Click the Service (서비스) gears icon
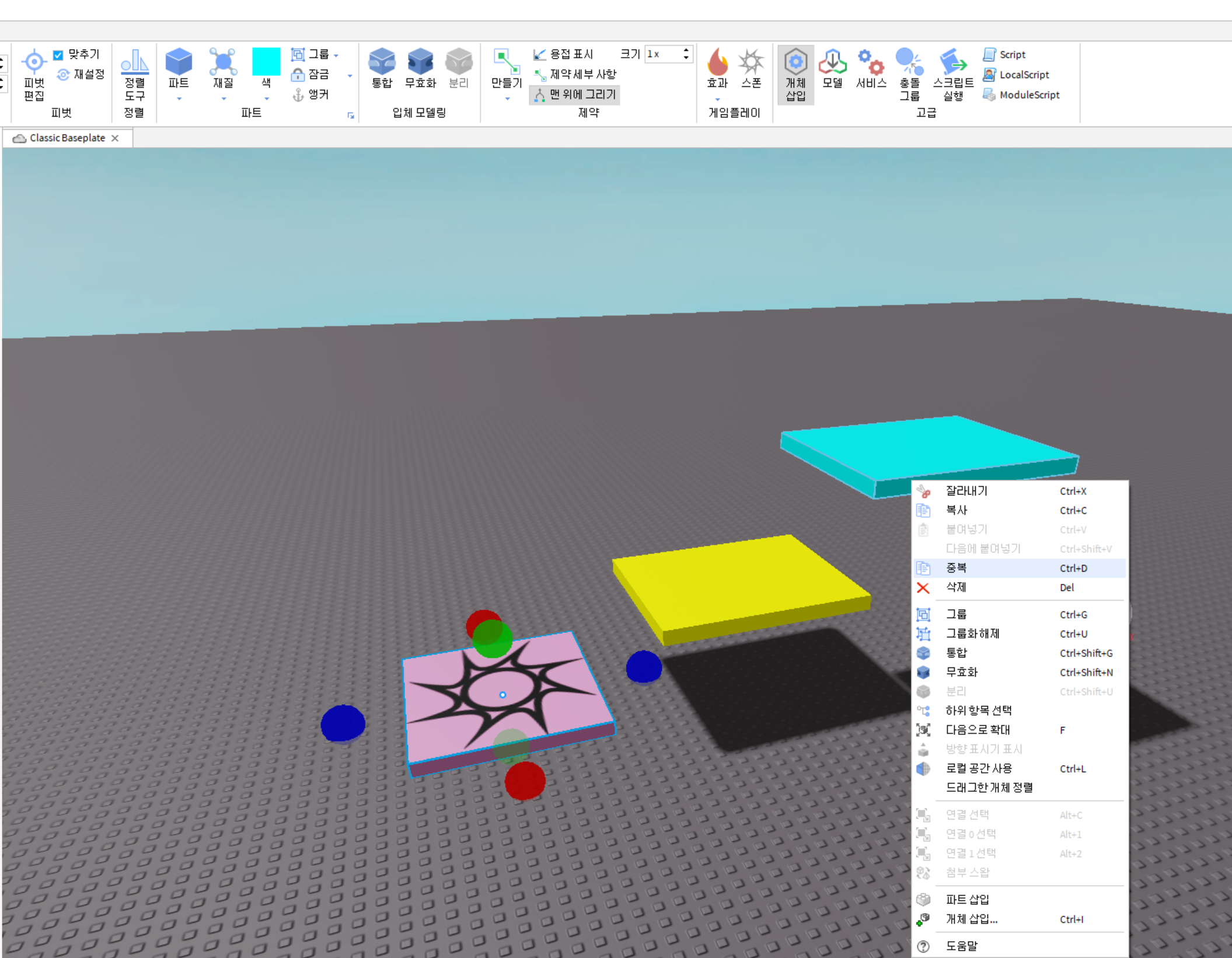 pyautogui.click(x=870, y=62)
